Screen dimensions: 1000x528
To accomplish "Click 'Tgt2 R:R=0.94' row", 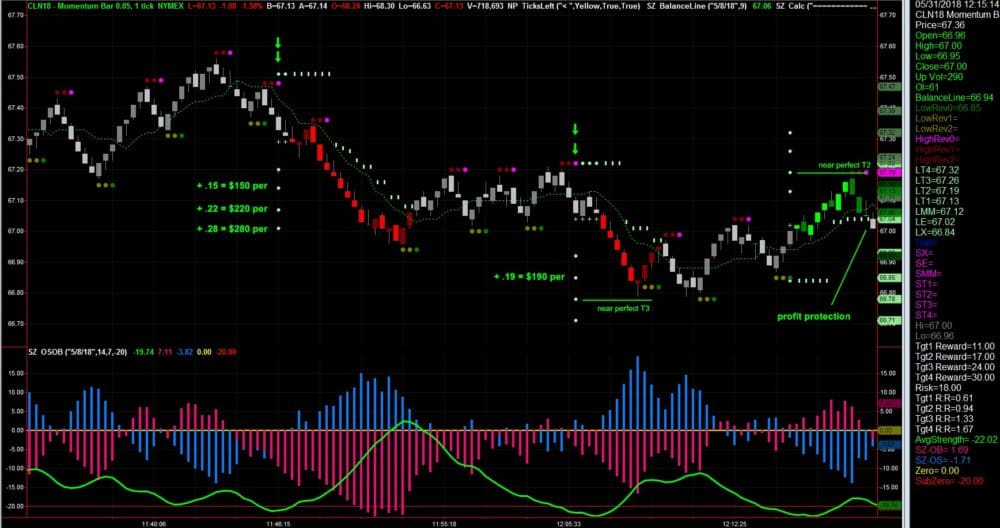I will coord(946,407).
